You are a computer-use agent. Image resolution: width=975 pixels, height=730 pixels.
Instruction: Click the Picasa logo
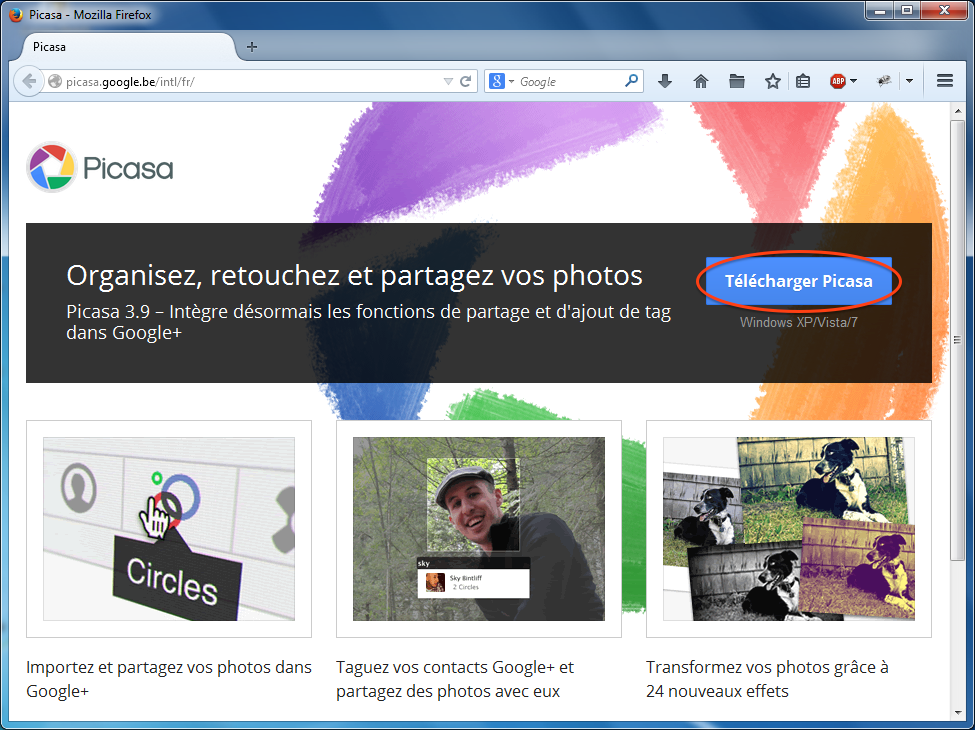99,167
